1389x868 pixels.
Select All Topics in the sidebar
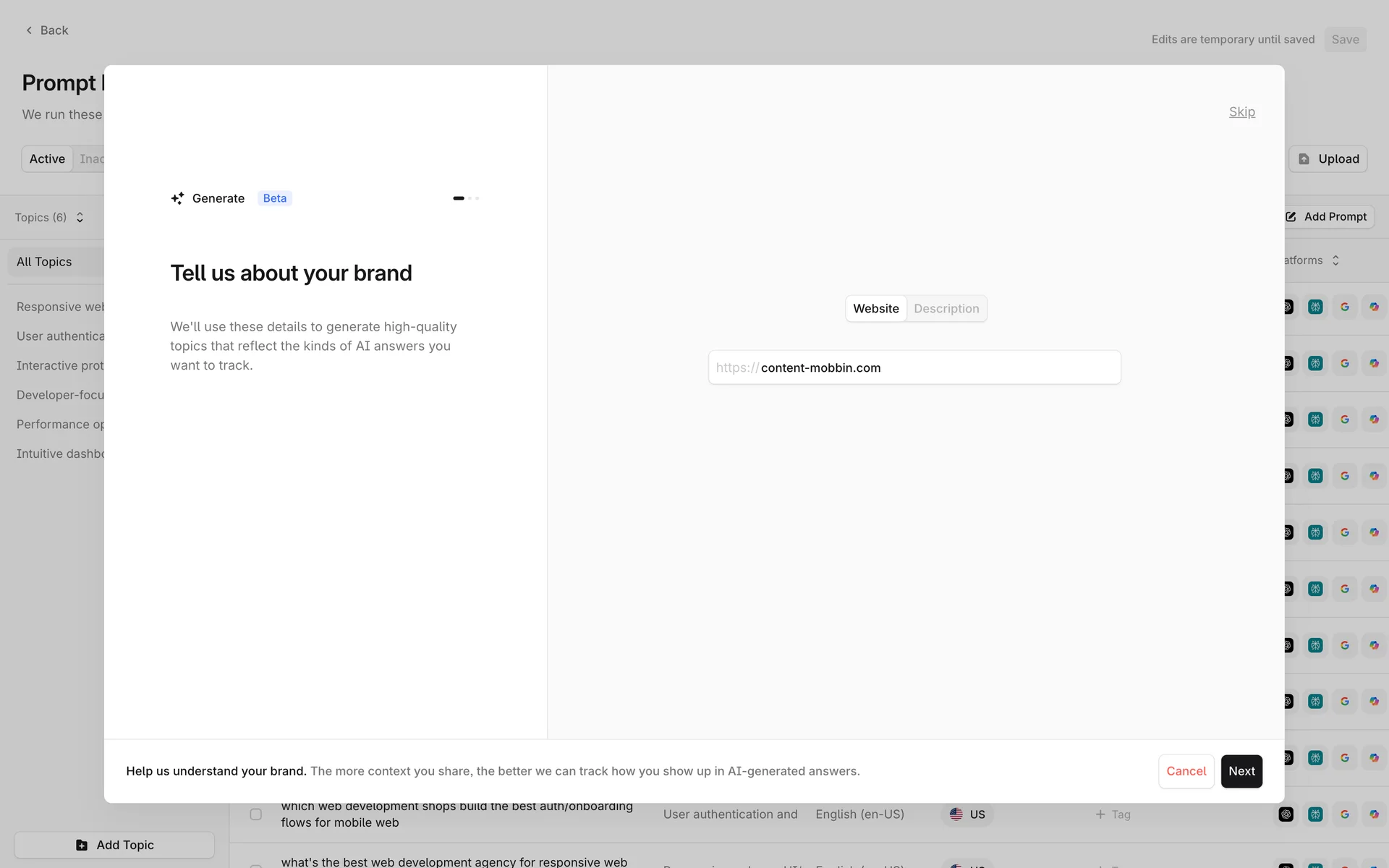[x=44, y=262]
